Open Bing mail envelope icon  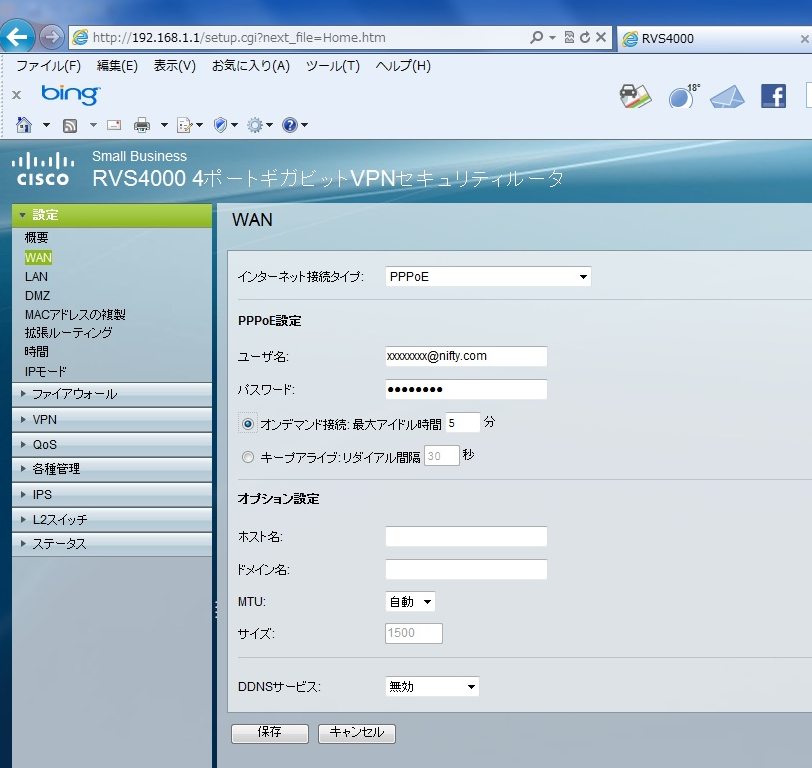point(727,97)
